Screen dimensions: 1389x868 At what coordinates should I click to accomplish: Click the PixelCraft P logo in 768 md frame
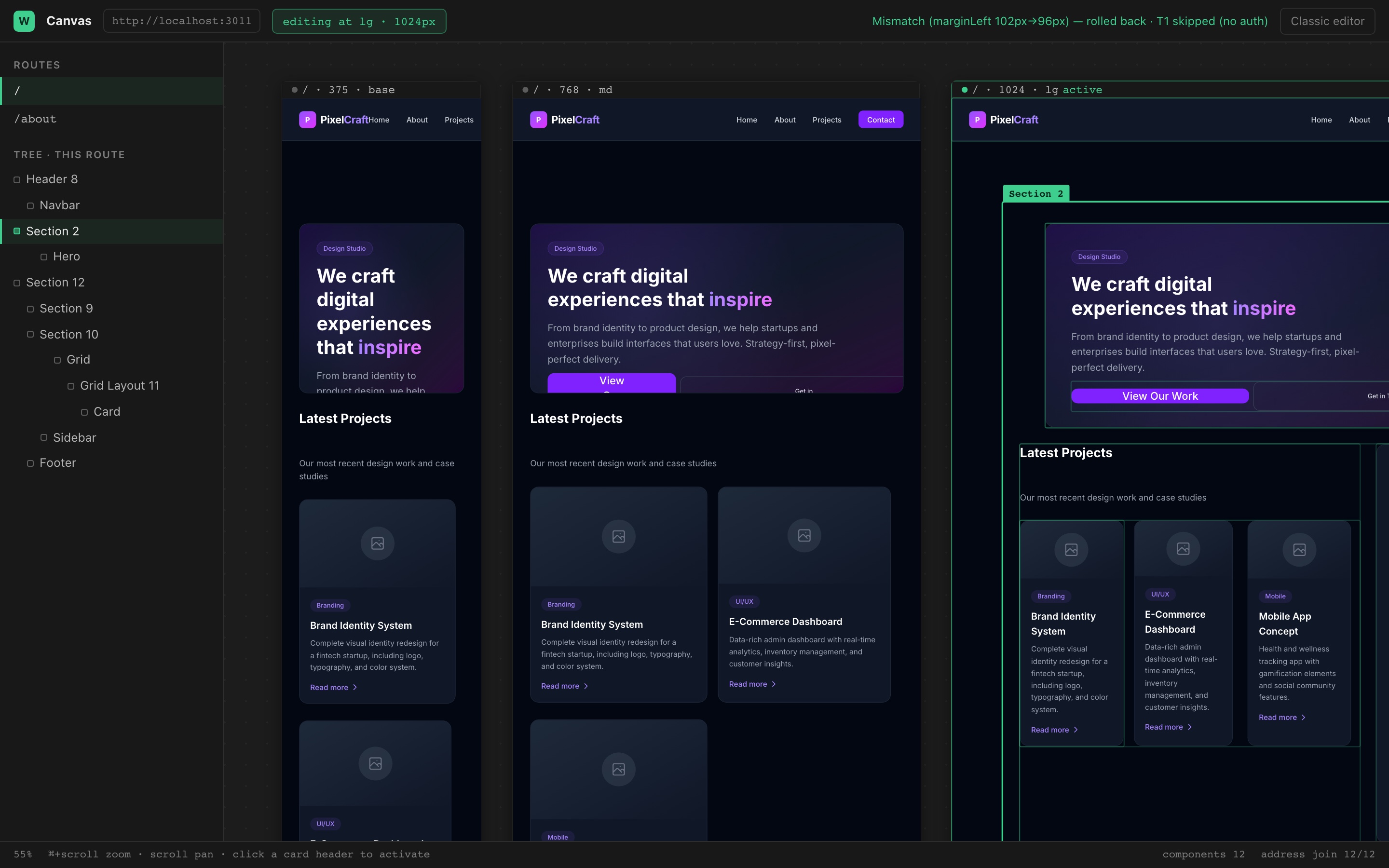click(538, 120)
